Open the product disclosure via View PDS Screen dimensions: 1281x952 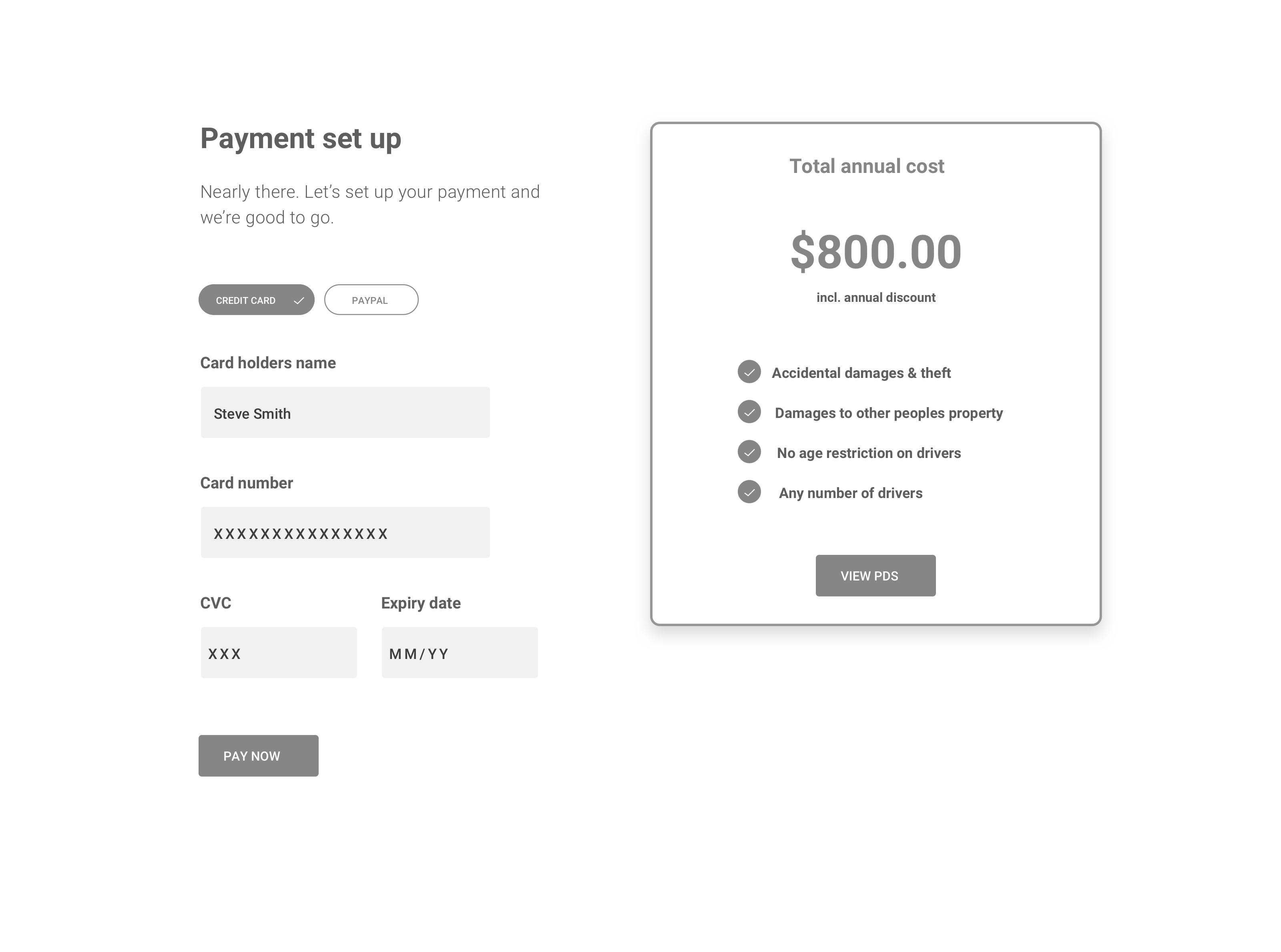pos(875,576)
